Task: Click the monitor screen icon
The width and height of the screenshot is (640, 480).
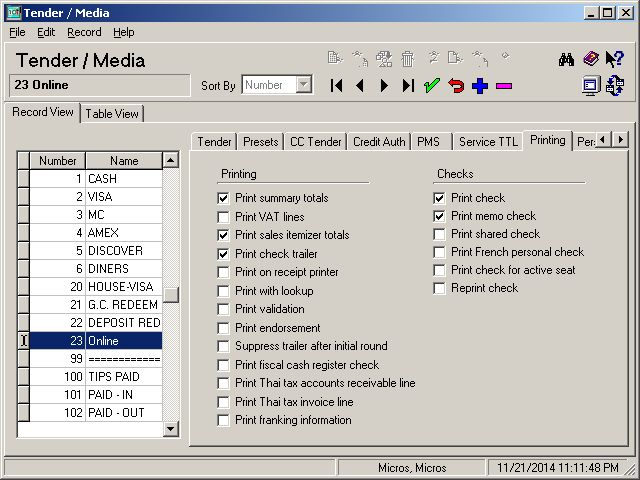Action: pyautogui.click(x=591, y=86)
